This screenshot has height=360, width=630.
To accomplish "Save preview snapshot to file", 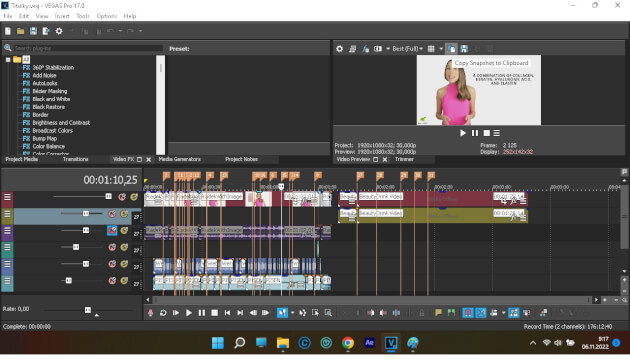I will tap(464, 49).
